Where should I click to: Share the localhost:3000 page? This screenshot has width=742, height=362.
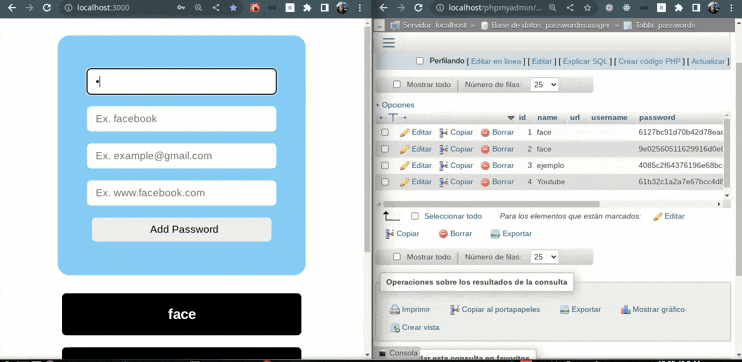pos(216,8)
